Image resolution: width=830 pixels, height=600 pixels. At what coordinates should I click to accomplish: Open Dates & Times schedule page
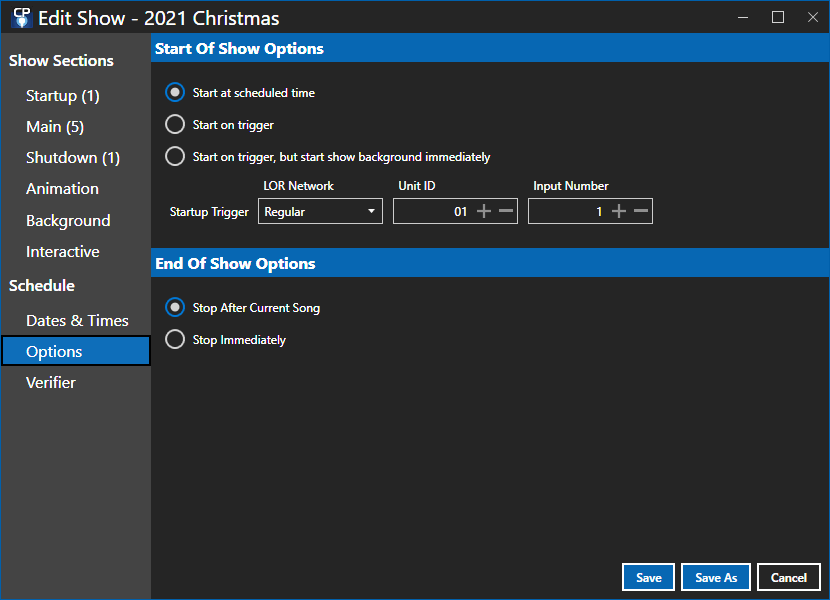point(76,320)
